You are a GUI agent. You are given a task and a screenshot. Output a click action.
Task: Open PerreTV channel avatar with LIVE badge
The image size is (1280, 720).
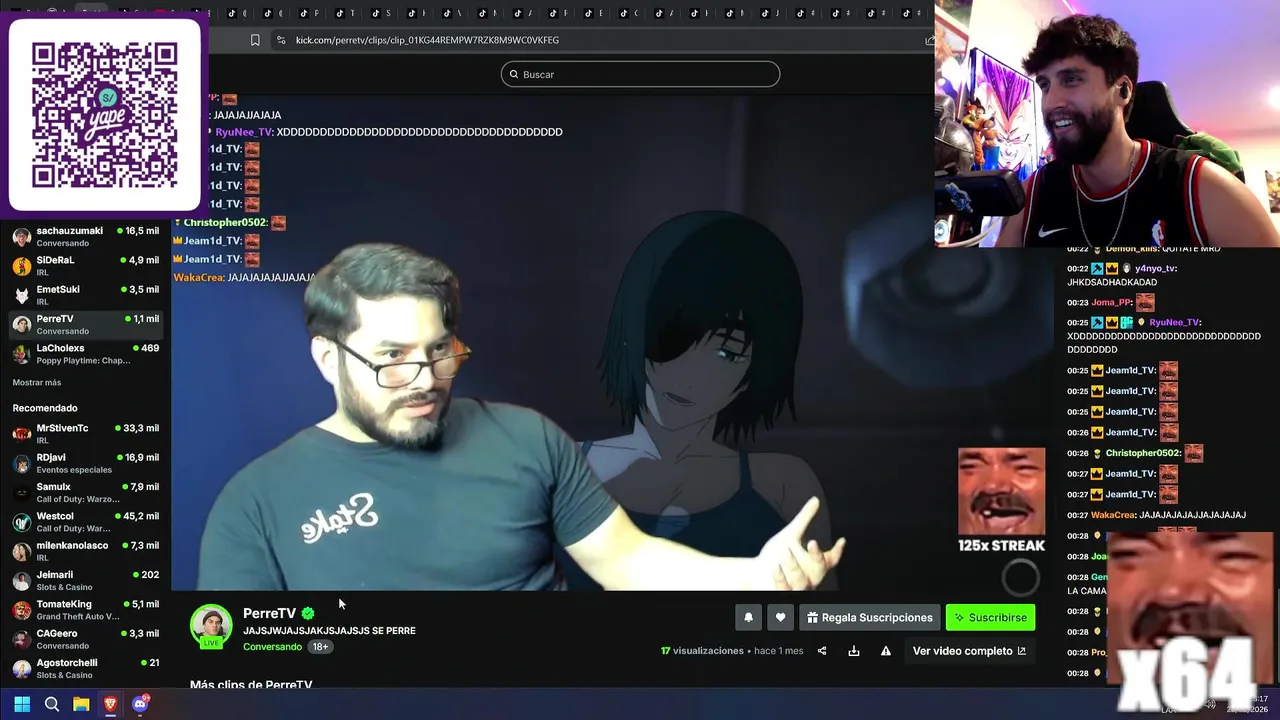[211, 626]
